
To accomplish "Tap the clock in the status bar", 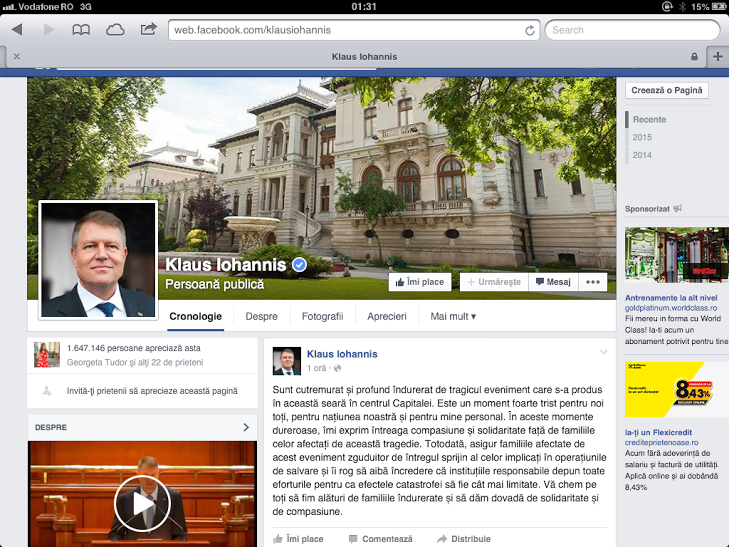I will [x=364, y=7].
